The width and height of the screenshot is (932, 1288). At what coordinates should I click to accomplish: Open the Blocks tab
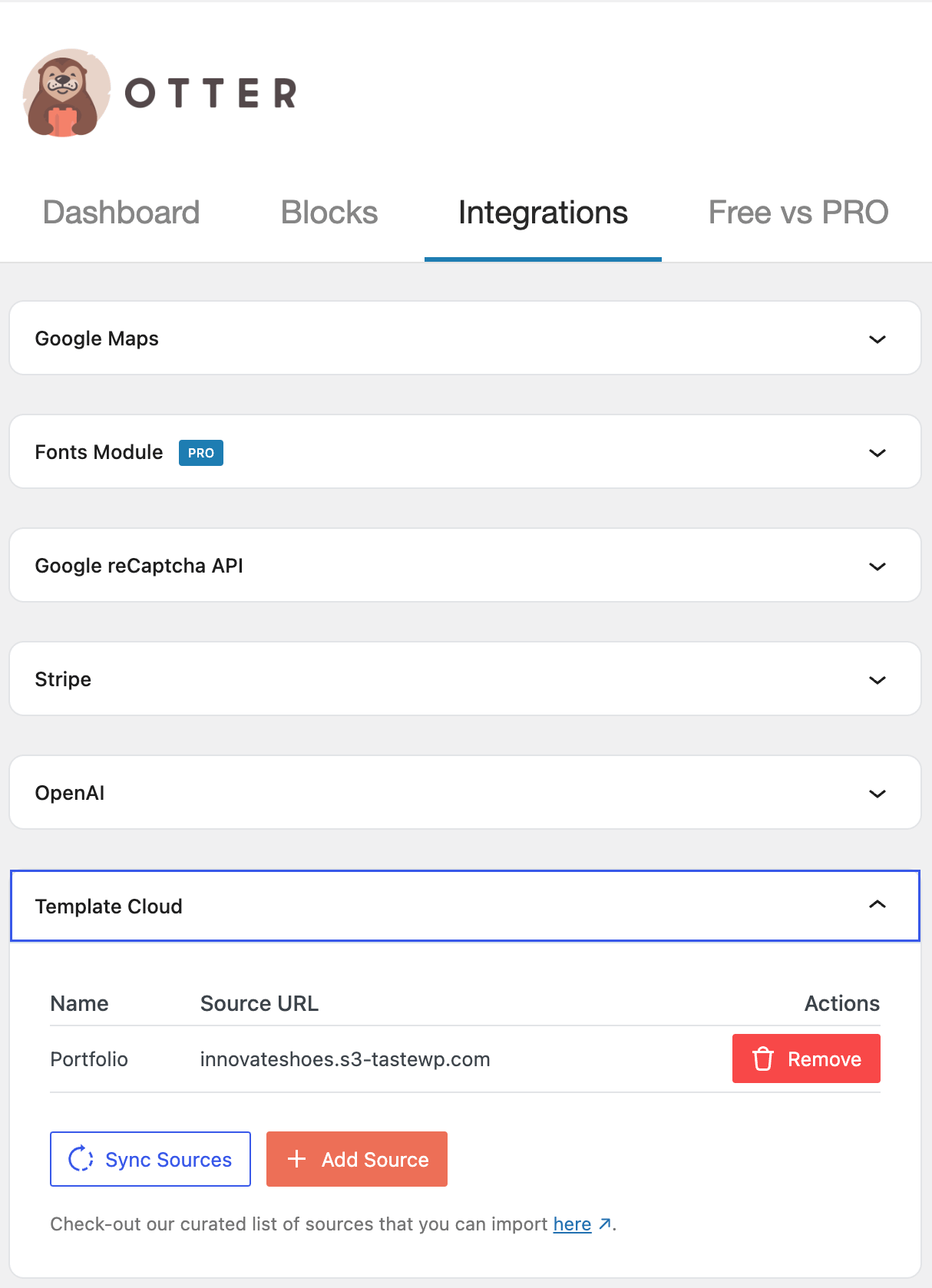click(x=329, y=213)
